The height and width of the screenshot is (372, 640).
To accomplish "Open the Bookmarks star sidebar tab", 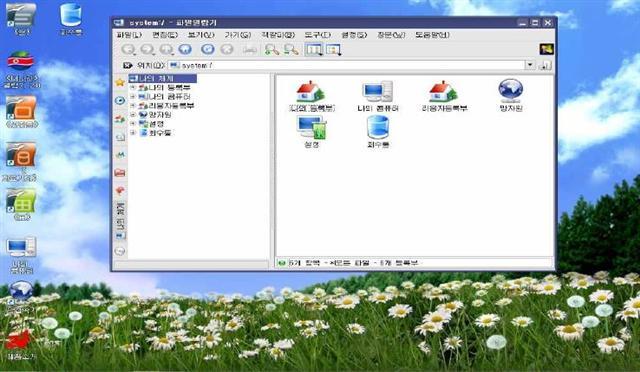I will tap(120, 82).
